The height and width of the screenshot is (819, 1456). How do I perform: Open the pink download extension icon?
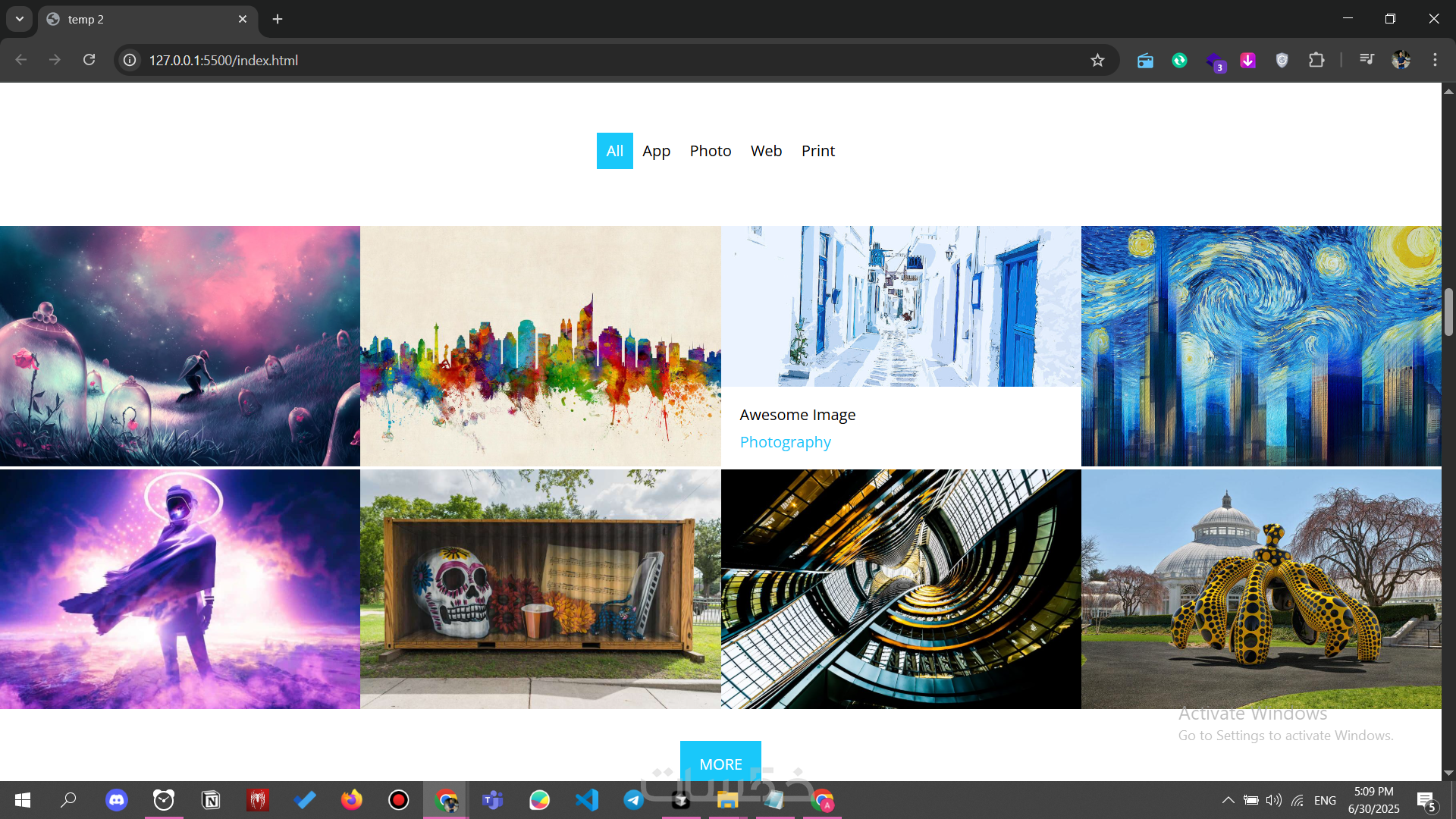(1247, 60)
